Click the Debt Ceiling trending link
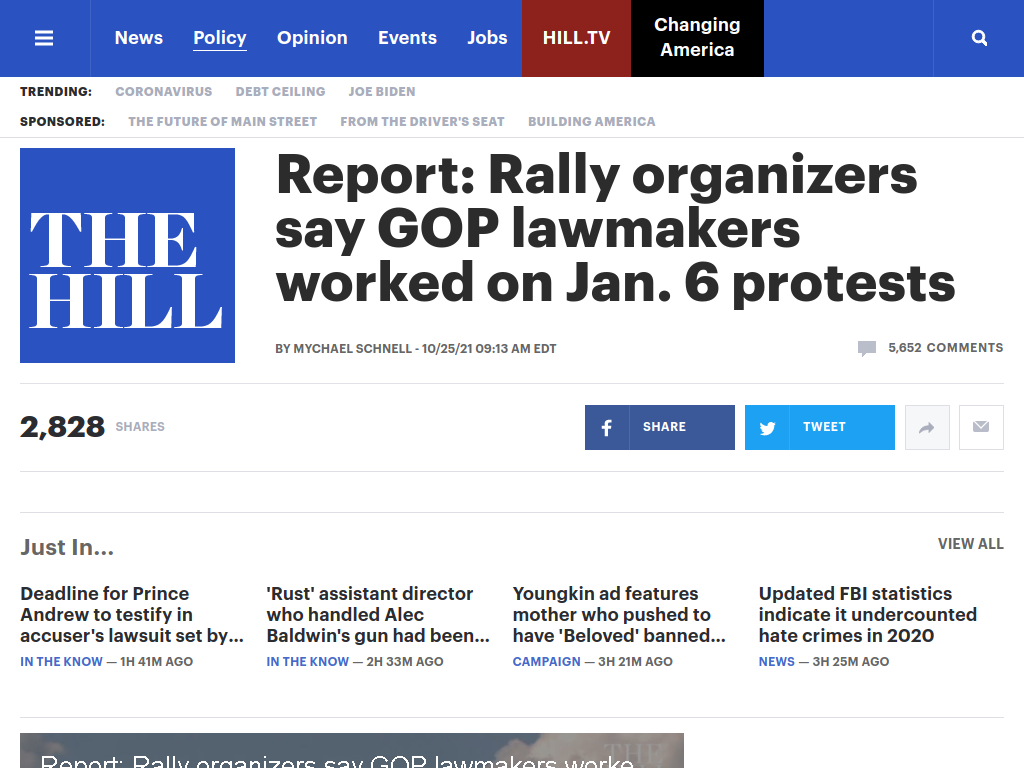The width and height of the screenshot is (1024, 768). tap(280, 91)
